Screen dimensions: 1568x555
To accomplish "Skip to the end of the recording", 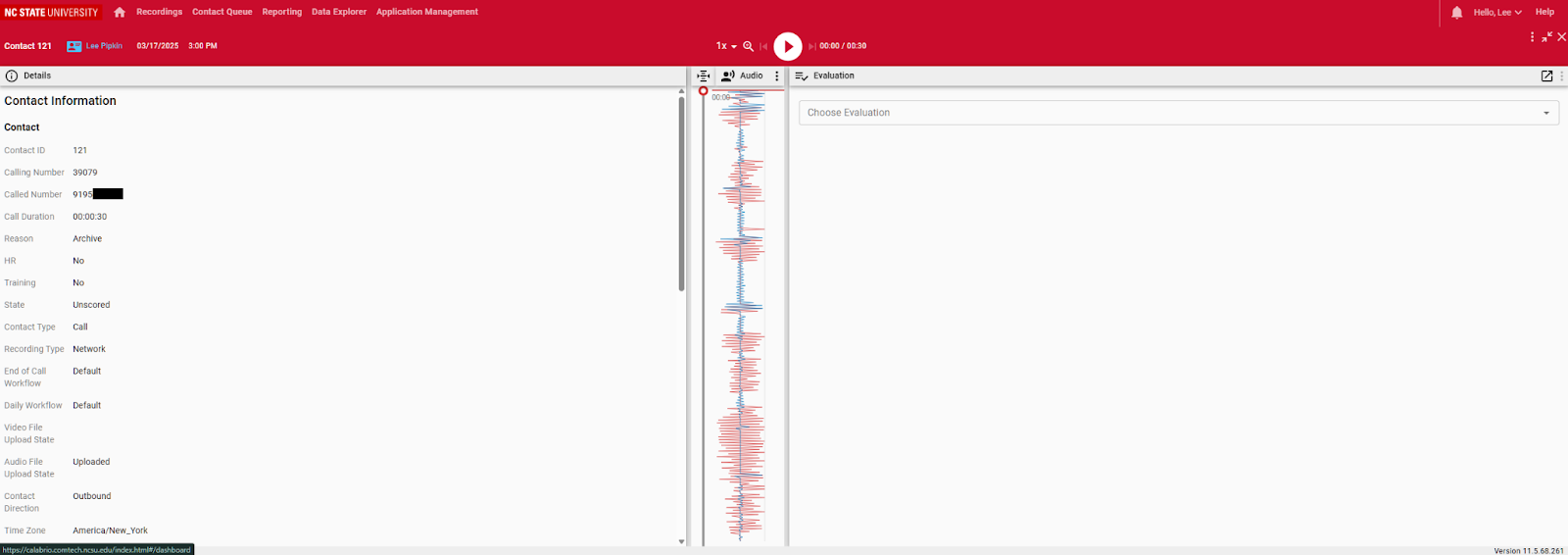I will click(811, 46).
